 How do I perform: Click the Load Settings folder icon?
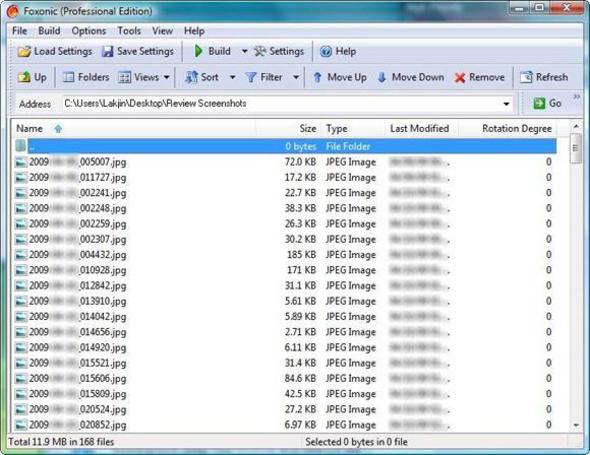pos(24,51)
